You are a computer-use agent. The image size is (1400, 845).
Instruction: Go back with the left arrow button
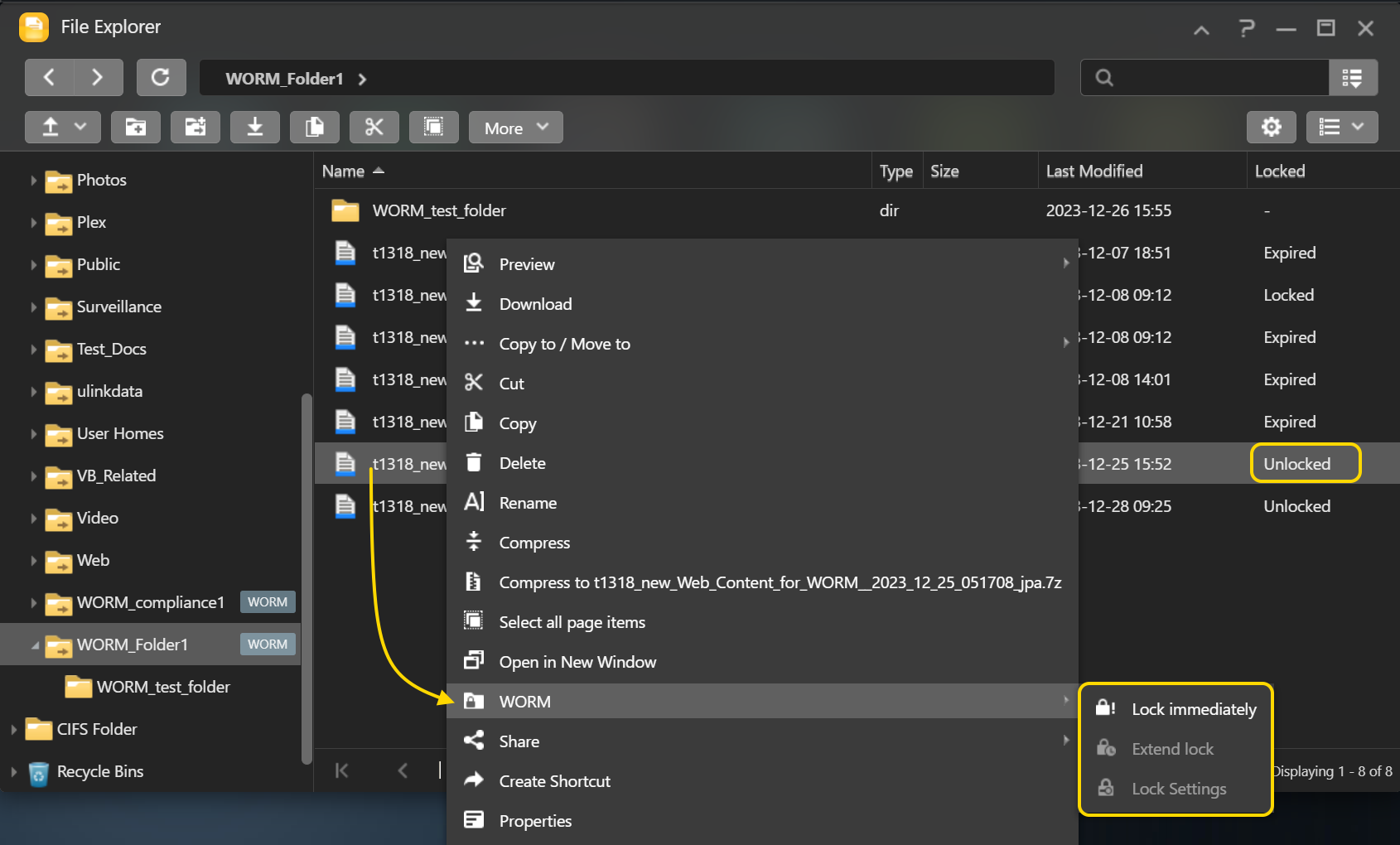(x=50, y=78)
